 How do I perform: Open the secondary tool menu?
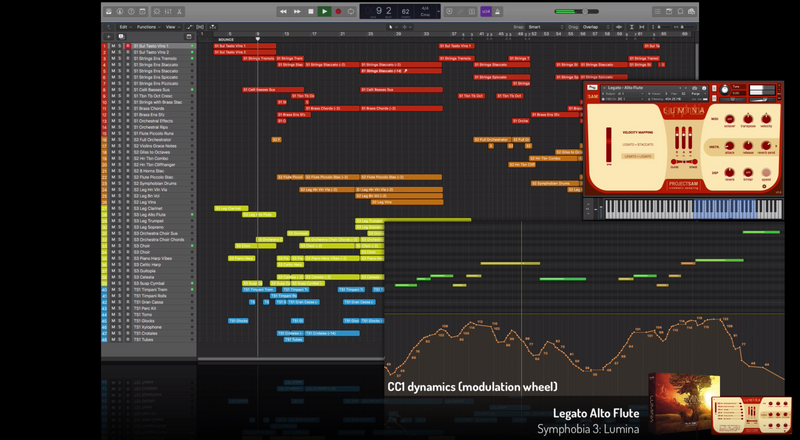pyautogui.click(x=406, y=27)
